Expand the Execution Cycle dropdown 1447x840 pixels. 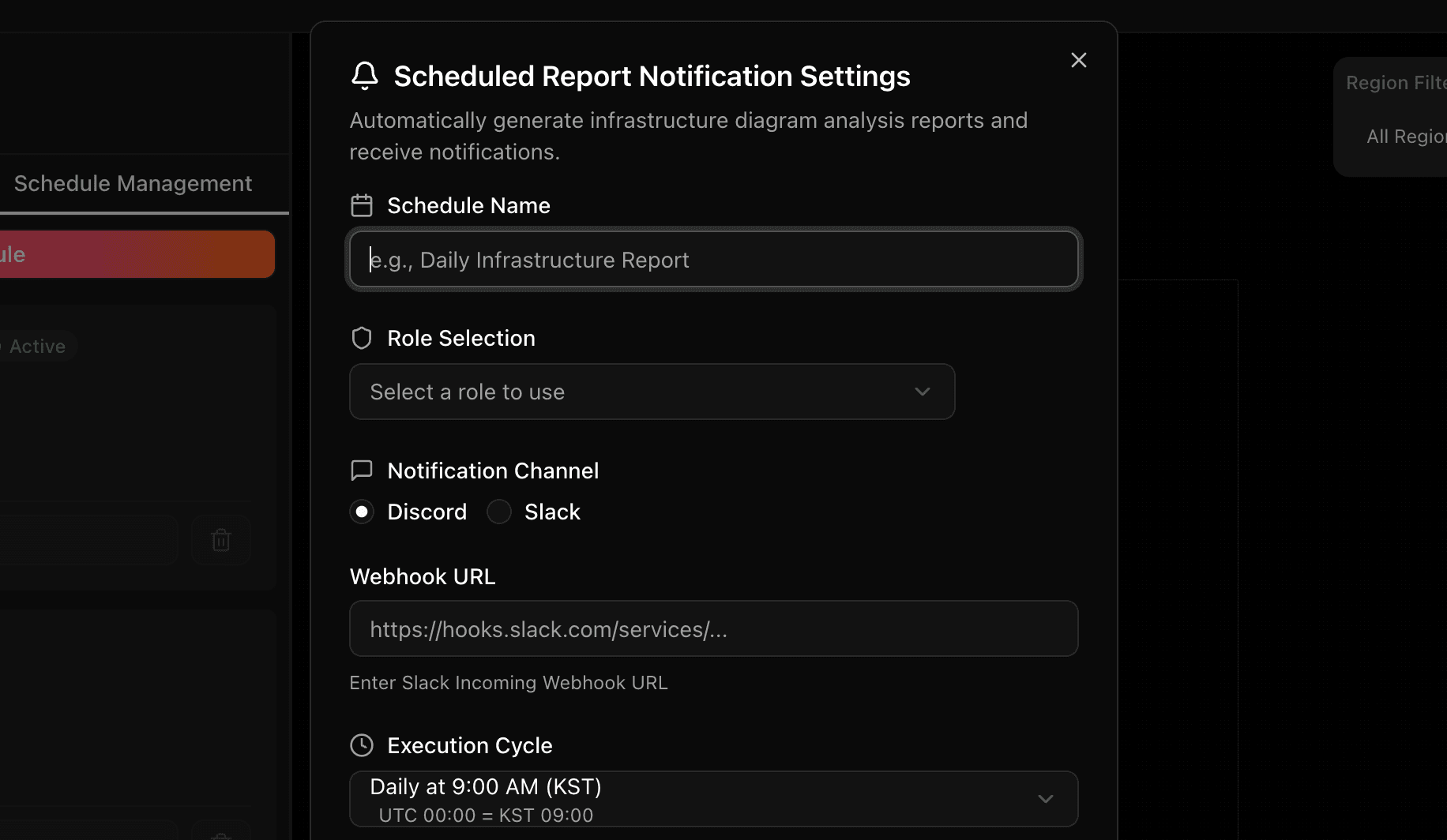point(1046,798)
